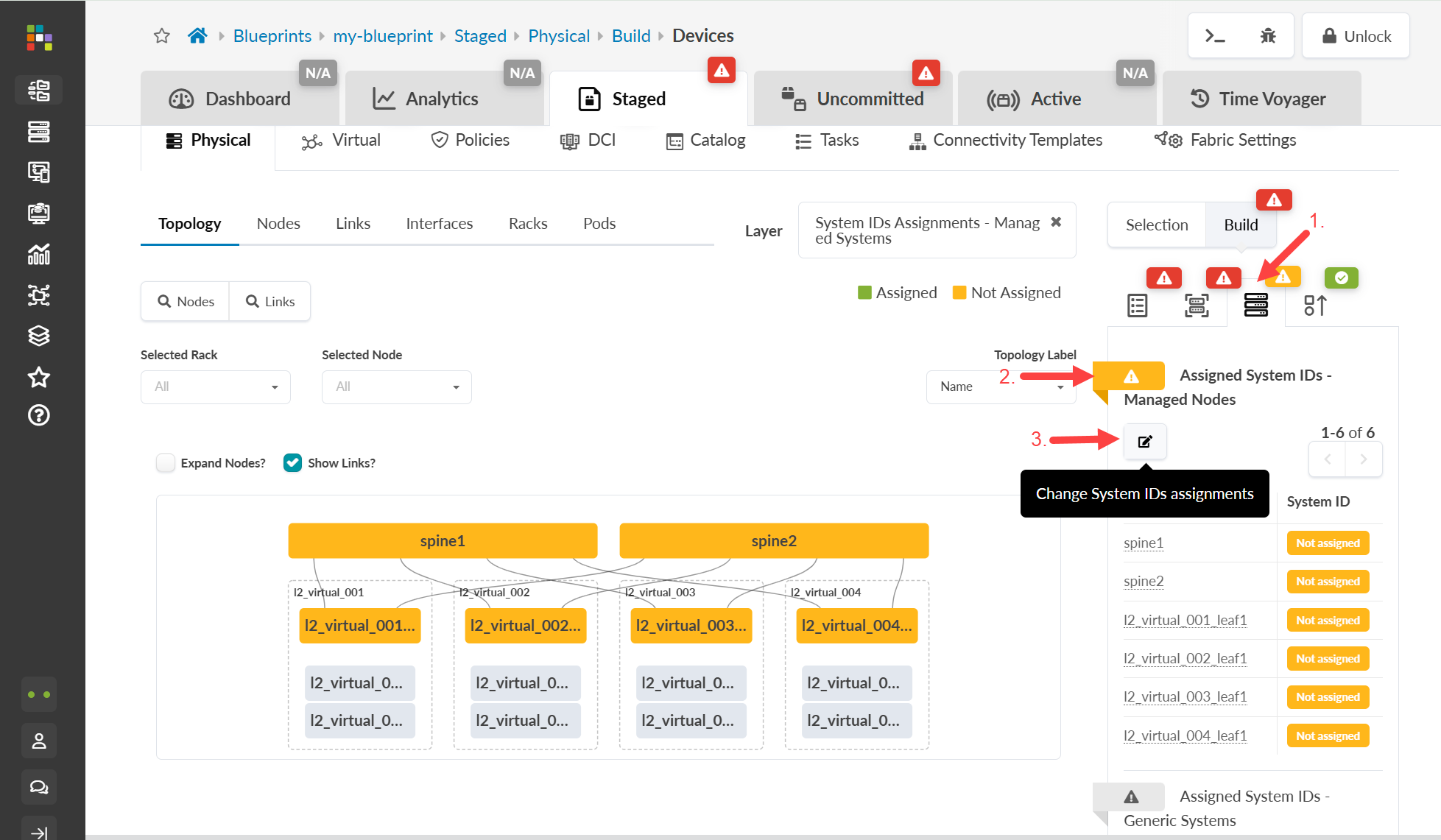
Task: Click the spine2 node in topology
Action: tap(774, 541)
